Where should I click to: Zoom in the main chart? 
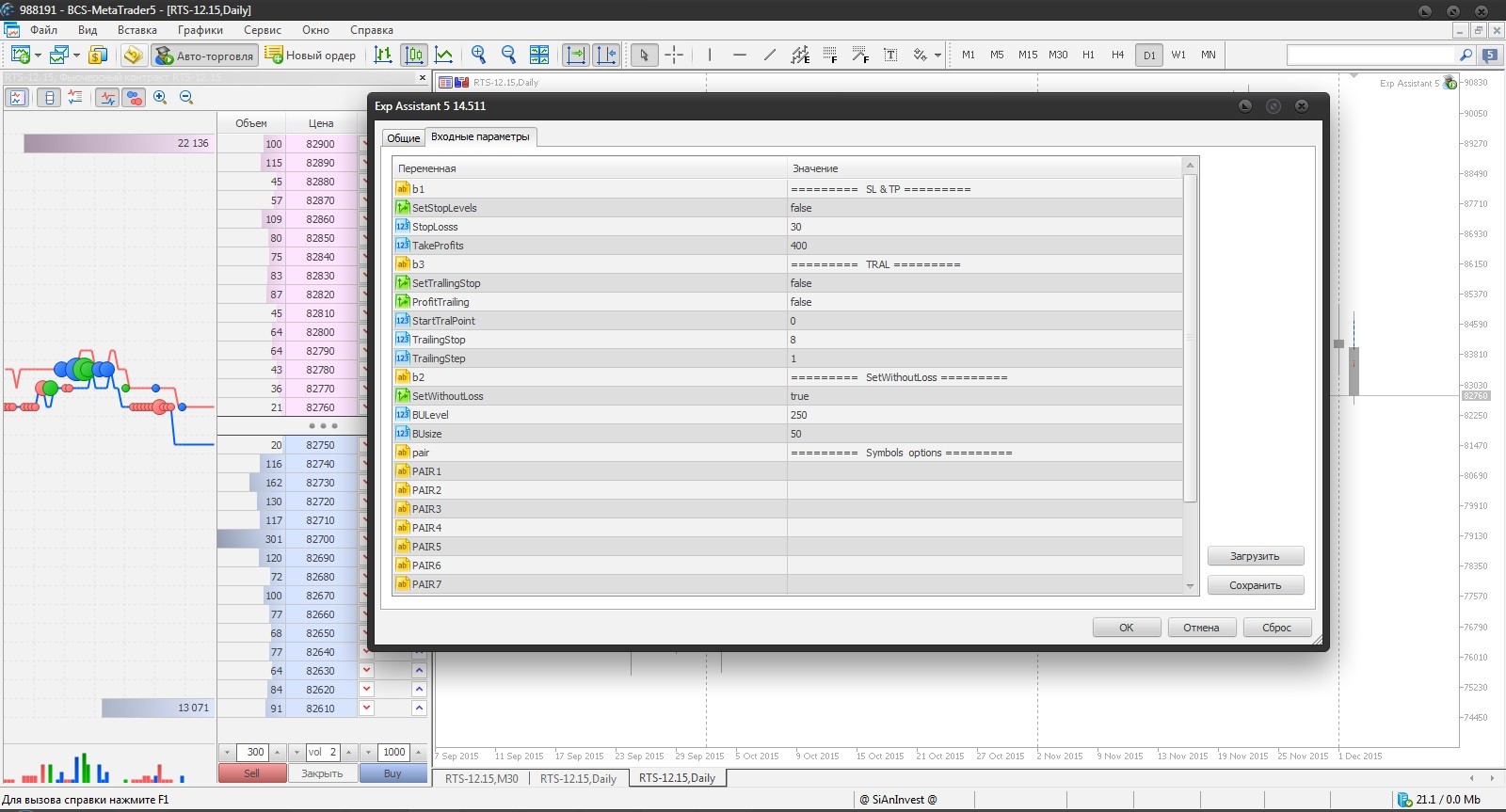pos(479,55)
